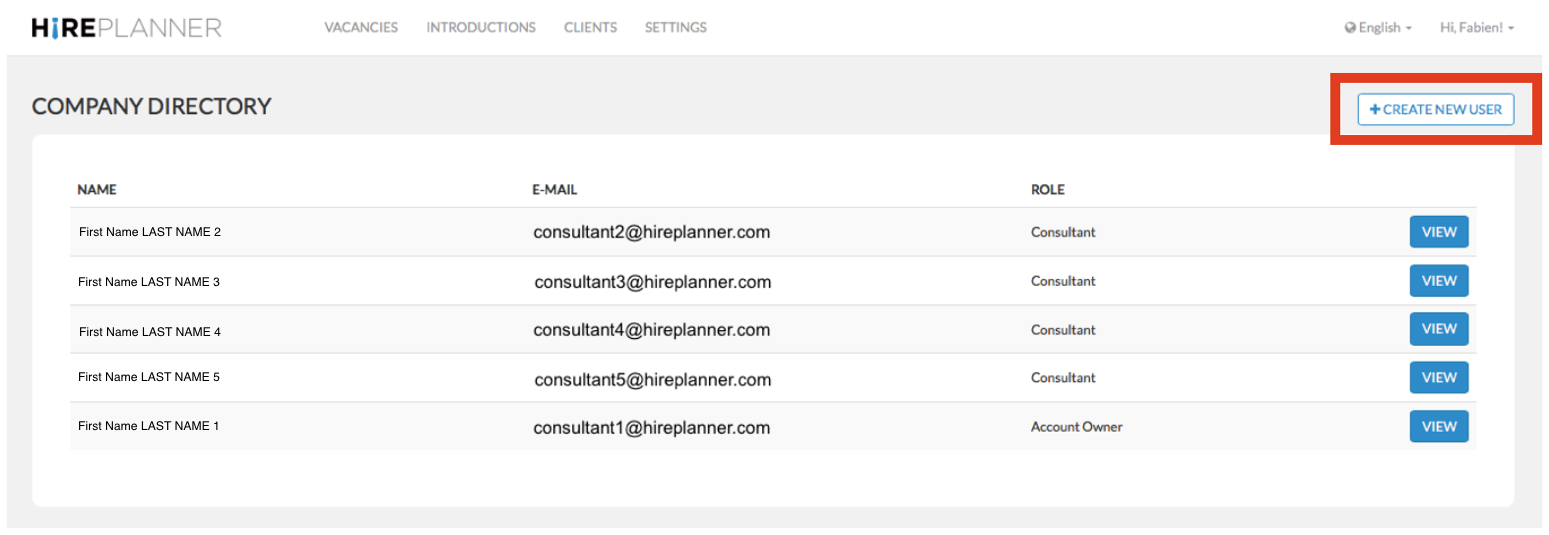Open the Vacancies menu

click(361, 28)
